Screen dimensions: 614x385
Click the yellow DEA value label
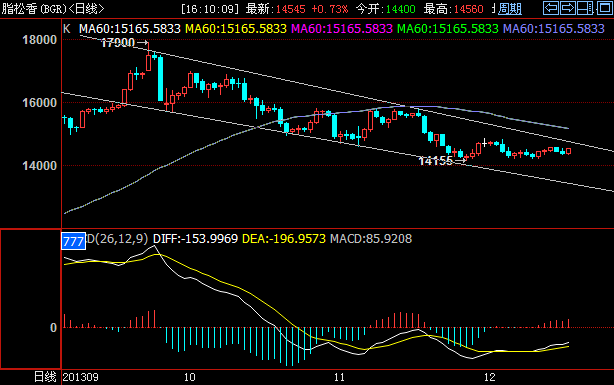tap(284, 239)
